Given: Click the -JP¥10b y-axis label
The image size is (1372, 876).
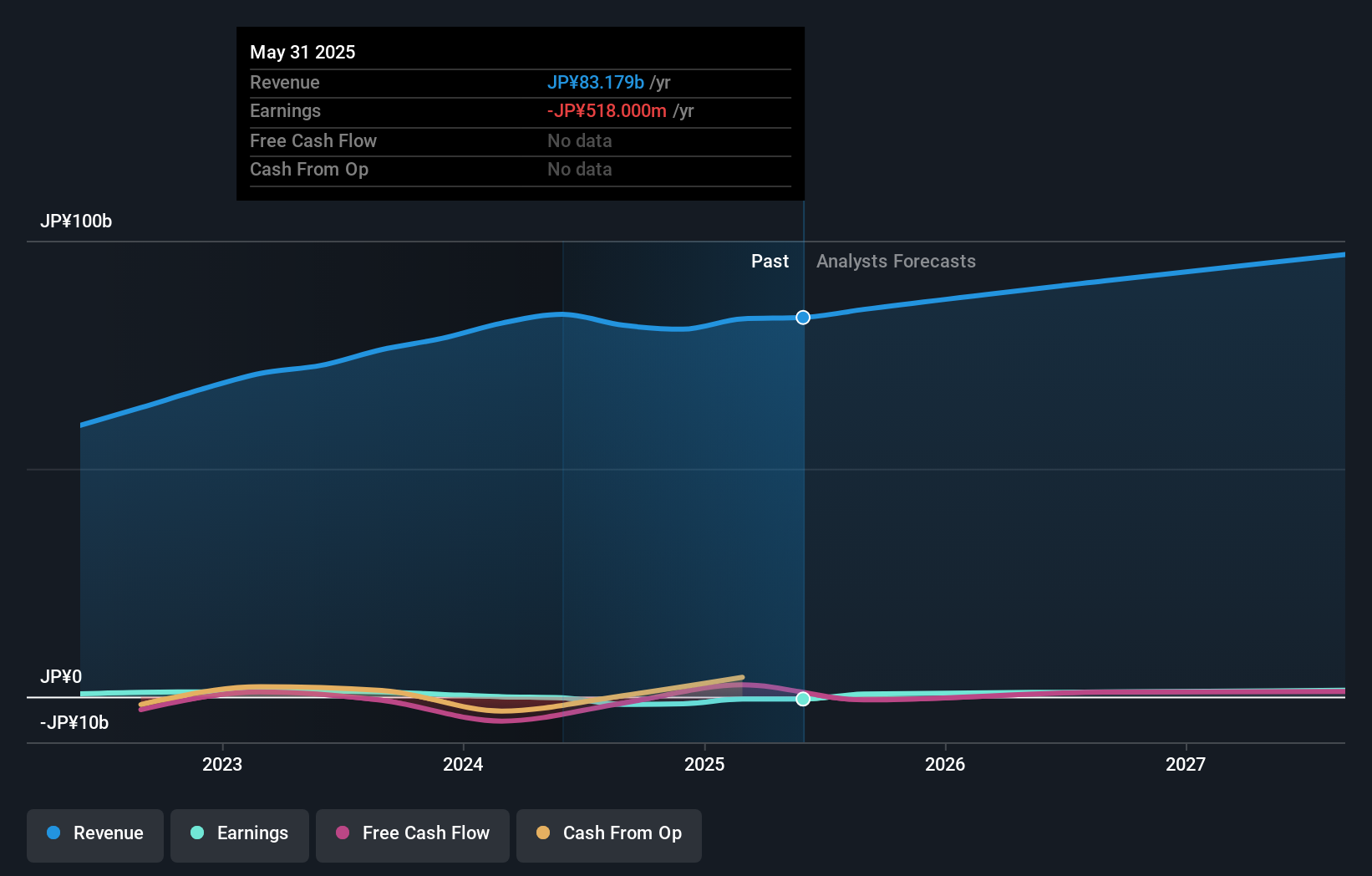Looking at the screenshot, I should pos(74,723).
